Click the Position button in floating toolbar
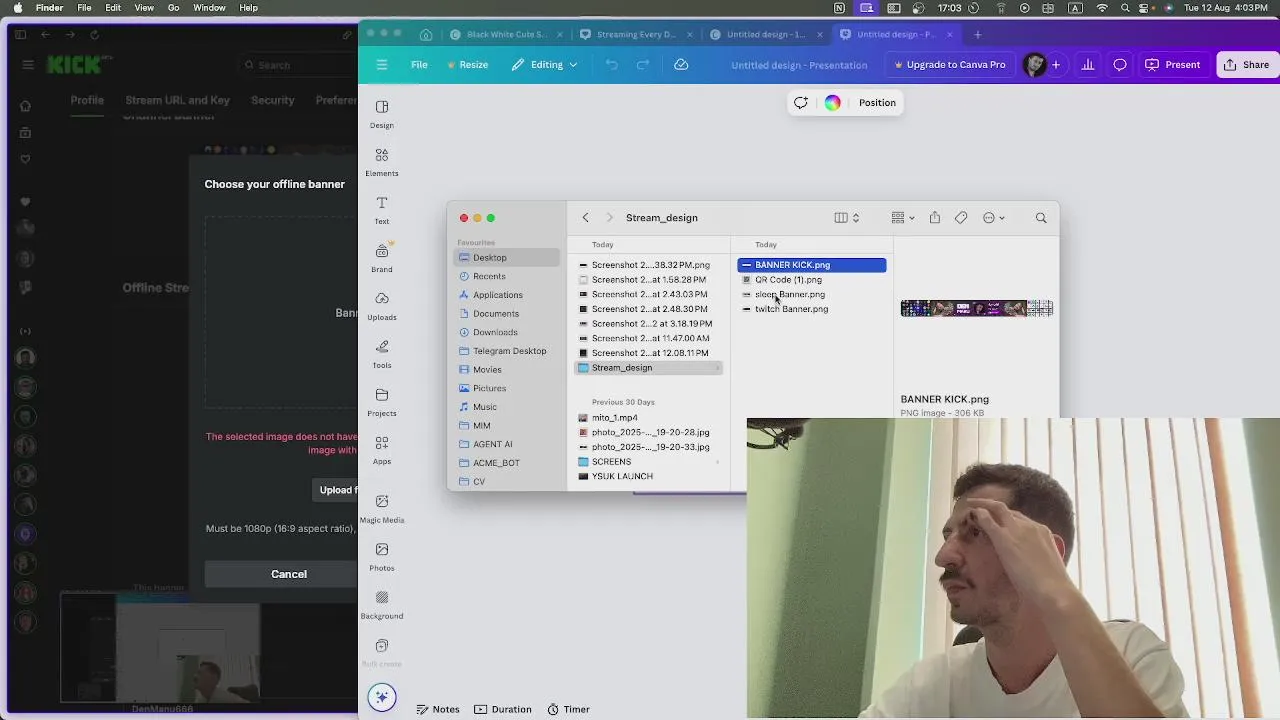1280x720 pixels. click(x=877, y=102)
